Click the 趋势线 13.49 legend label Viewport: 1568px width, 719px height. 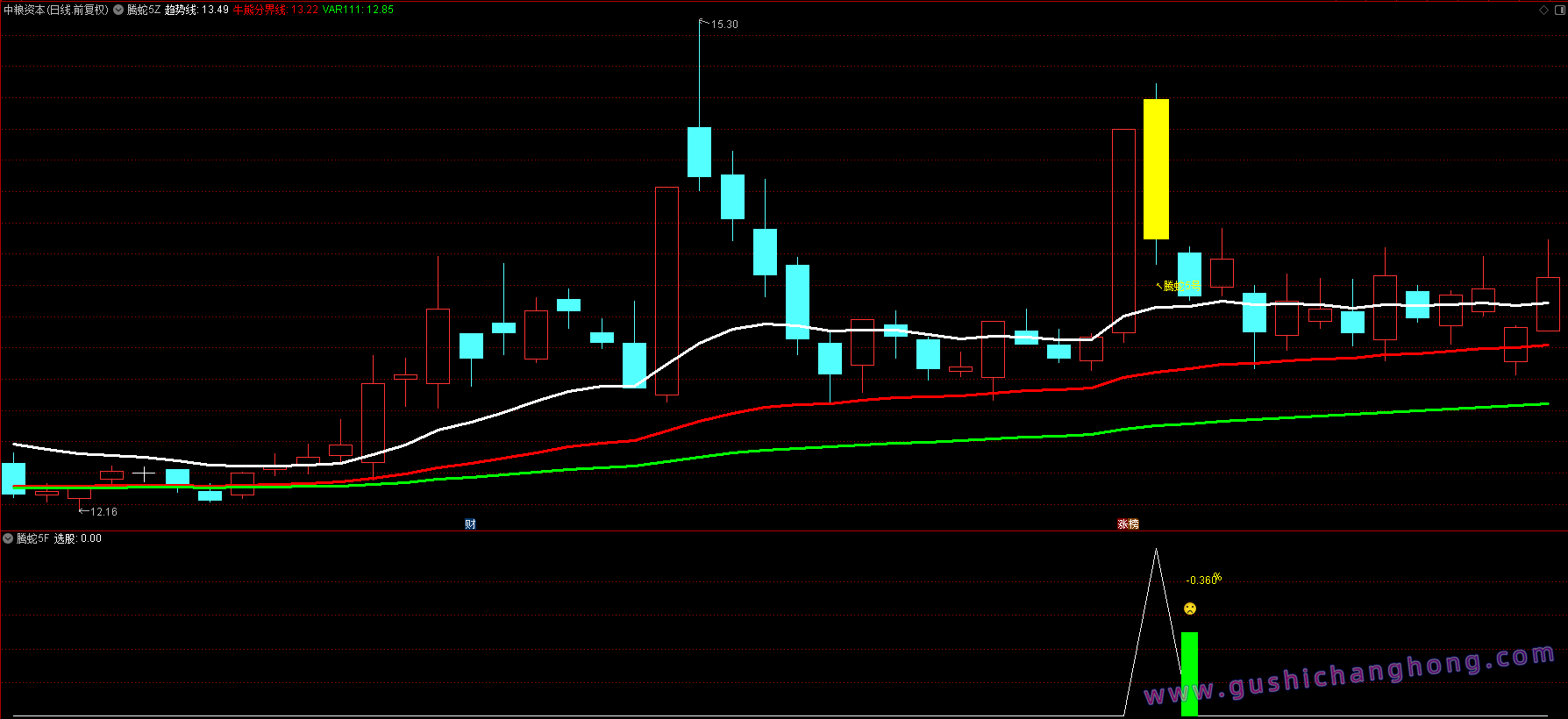pos(196,10)
